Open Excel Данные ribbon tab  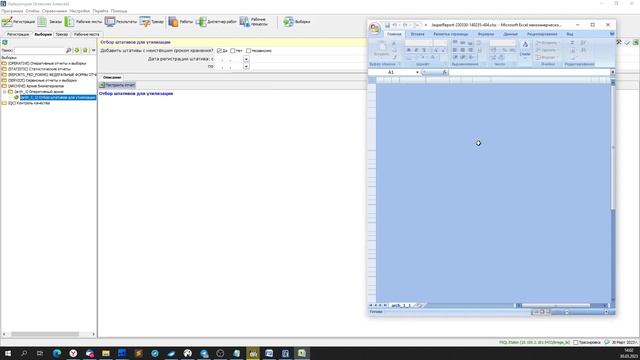[510, 34]
